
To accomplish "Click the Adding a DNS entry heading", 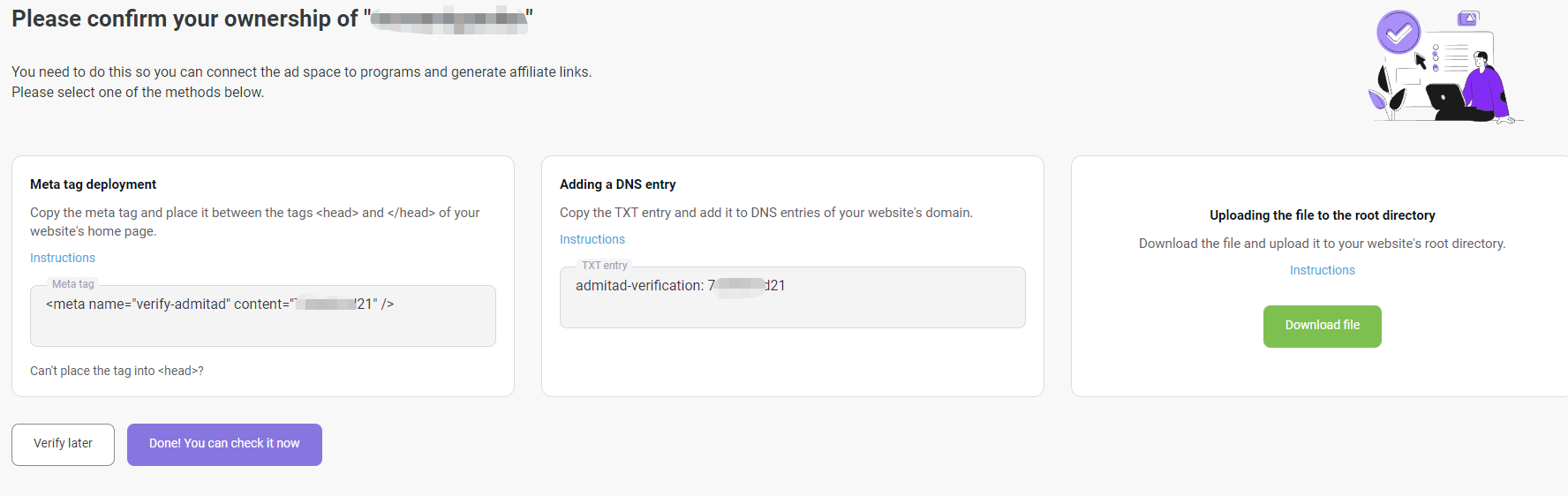I will pos(618,184).
